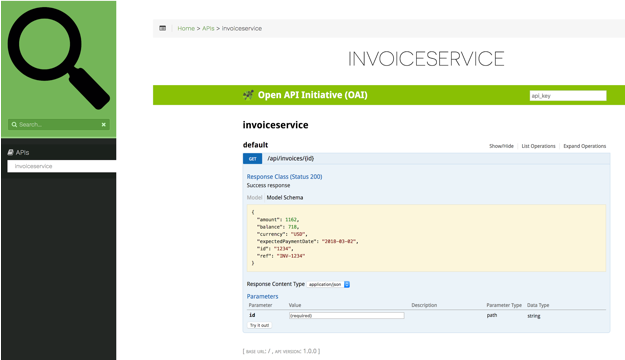625x360 pixels.
Task: Open the APIs section in sidebar
Action: click(x=22, y=152)
